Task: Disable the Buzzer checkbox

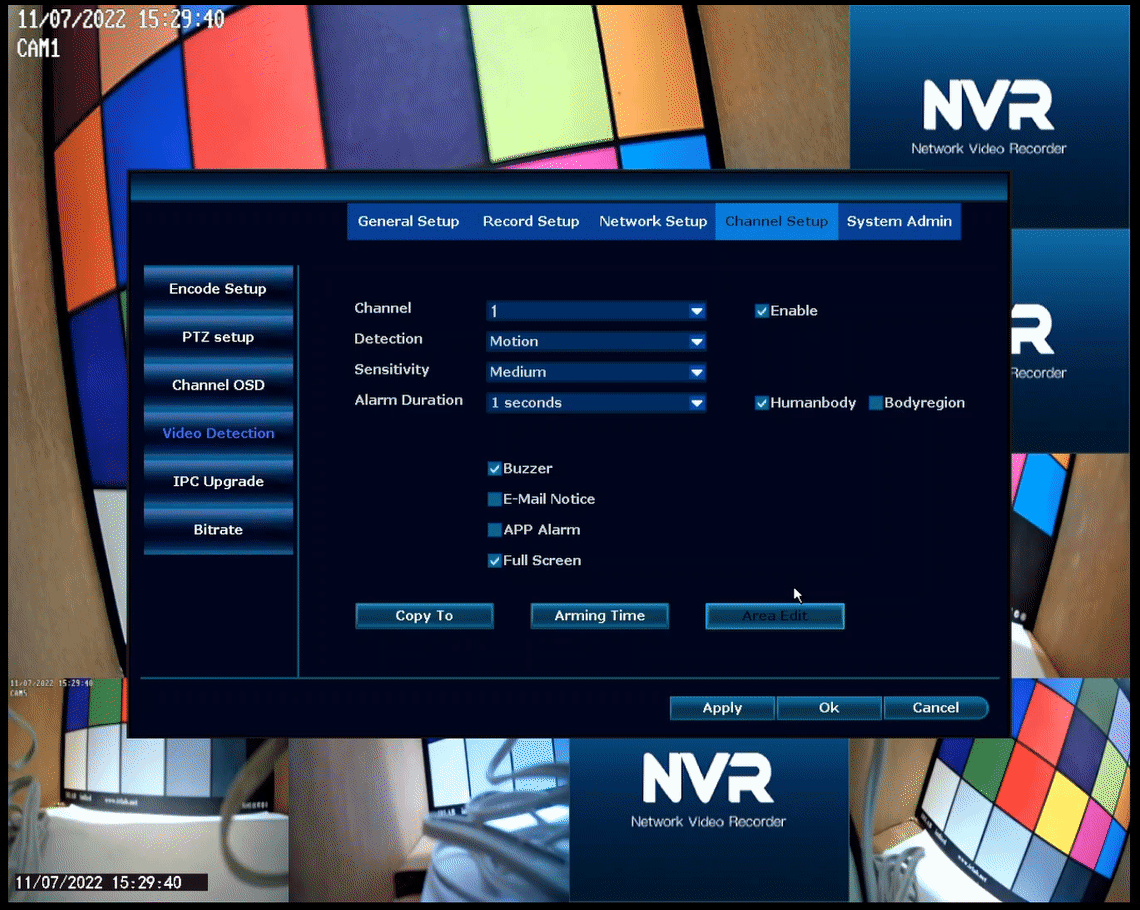Action: point(494,469)
